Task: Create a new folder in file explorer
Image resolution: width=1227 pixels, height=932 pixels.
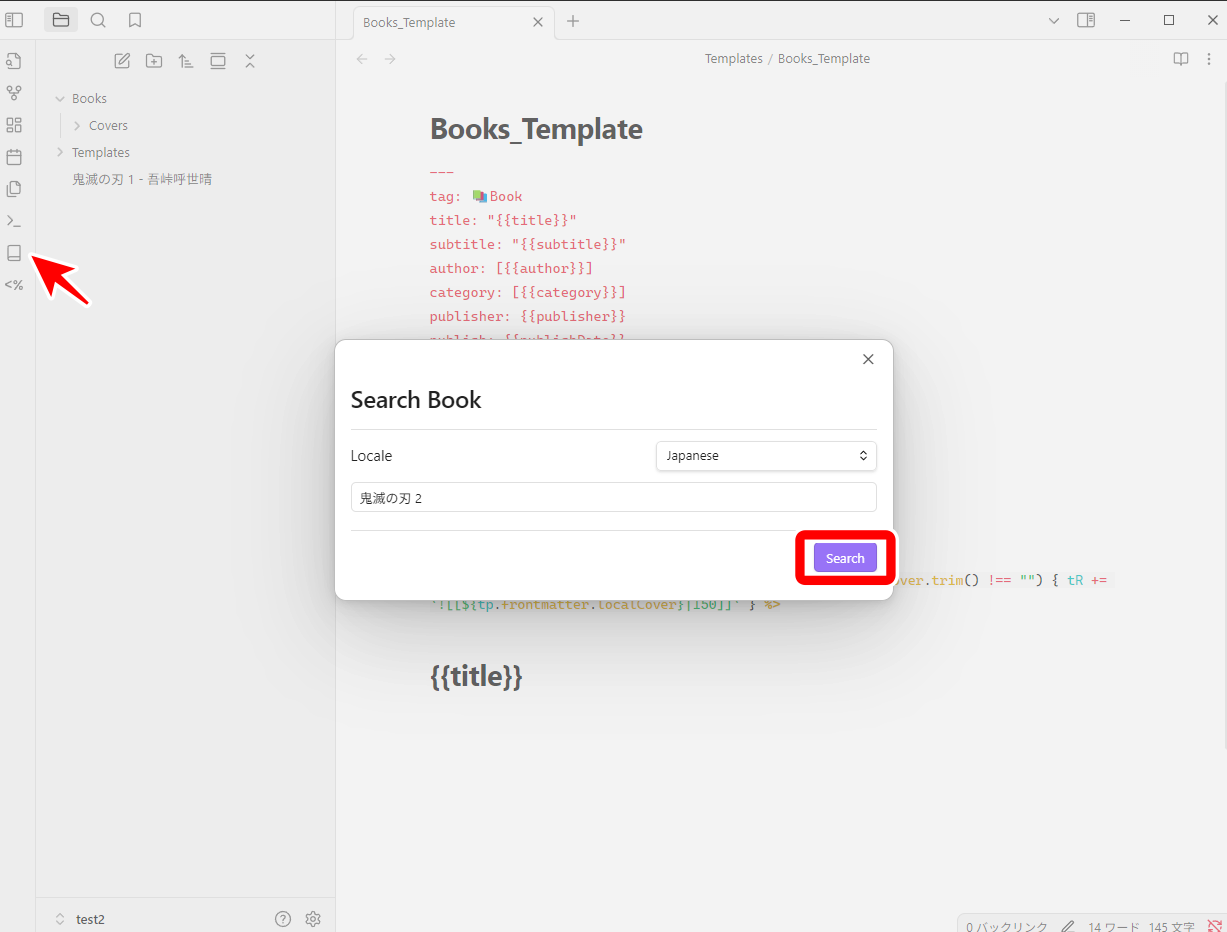Action: (154, 61)
